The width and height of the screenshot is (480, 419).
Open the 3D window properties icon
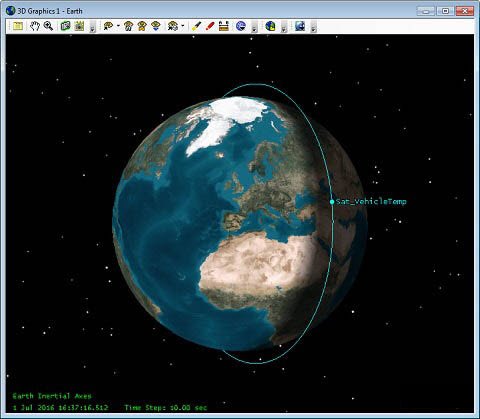(18, 26)
